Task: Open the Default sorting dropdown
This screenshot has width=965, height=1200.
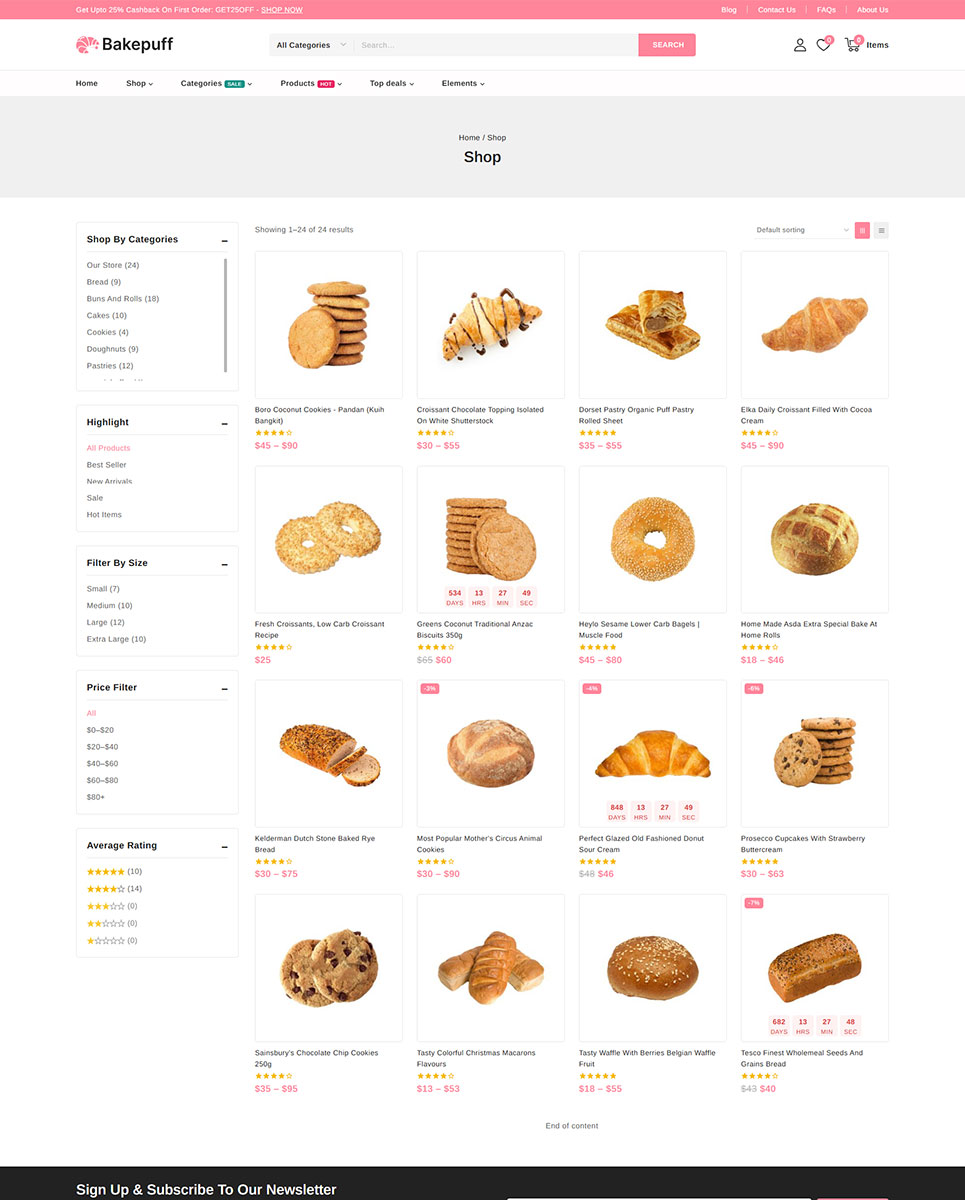Action: 802,230
